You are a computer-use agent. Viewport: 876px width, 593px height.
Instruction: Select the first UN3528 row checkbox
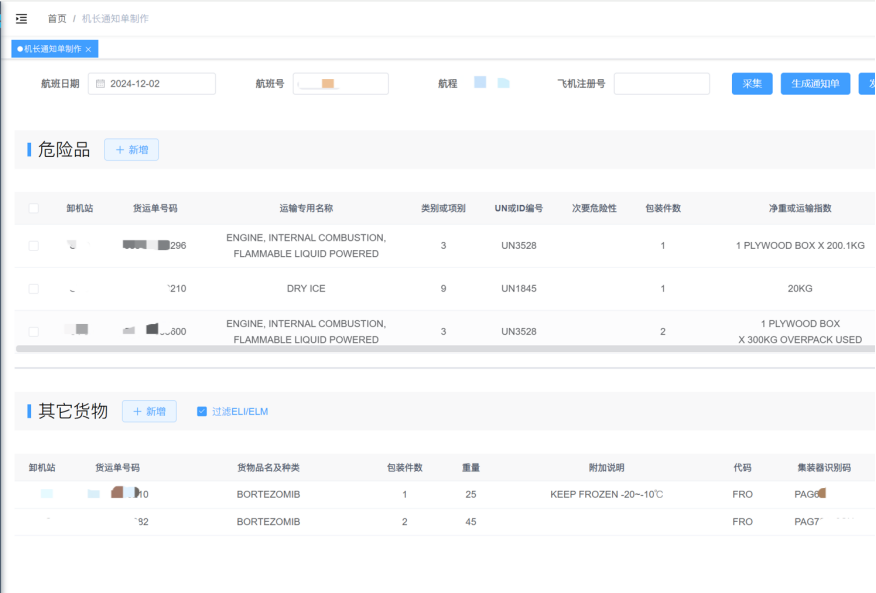pos(33,246)
